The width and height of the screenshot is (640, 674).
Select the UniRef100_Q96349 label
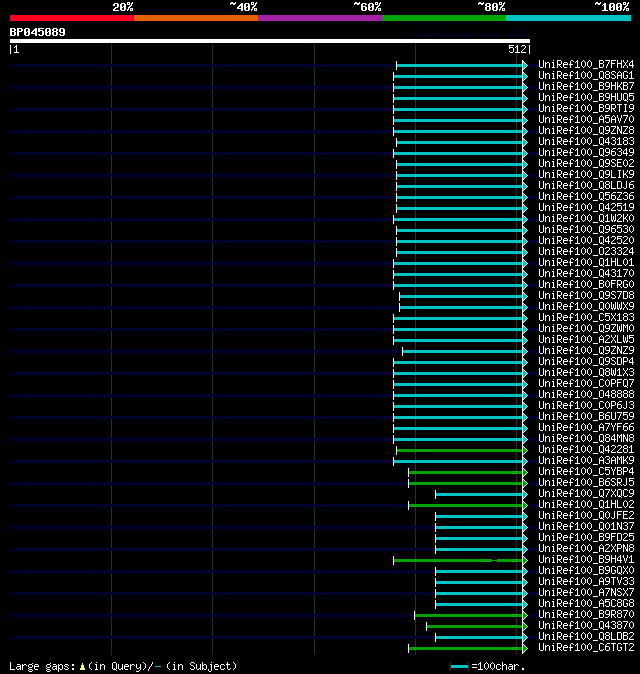tap(586, 153)
